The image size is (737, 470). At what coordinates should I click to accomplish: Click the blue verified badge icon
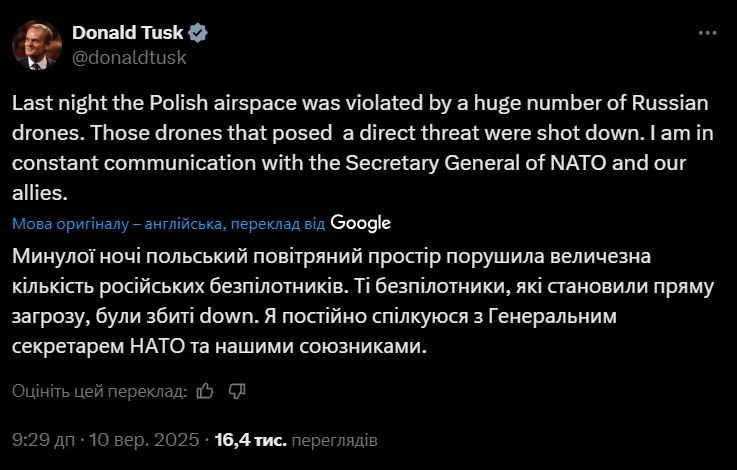(x=199, y=32)
